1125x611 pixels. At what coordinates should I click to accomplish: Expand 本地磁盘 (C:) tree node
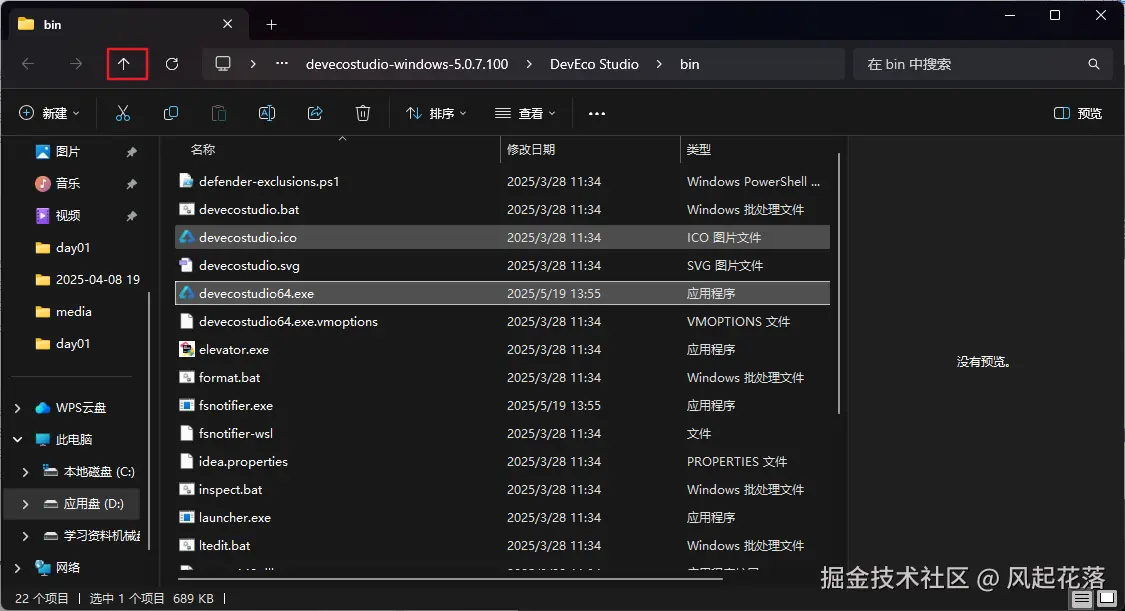[x=26, y=472]
